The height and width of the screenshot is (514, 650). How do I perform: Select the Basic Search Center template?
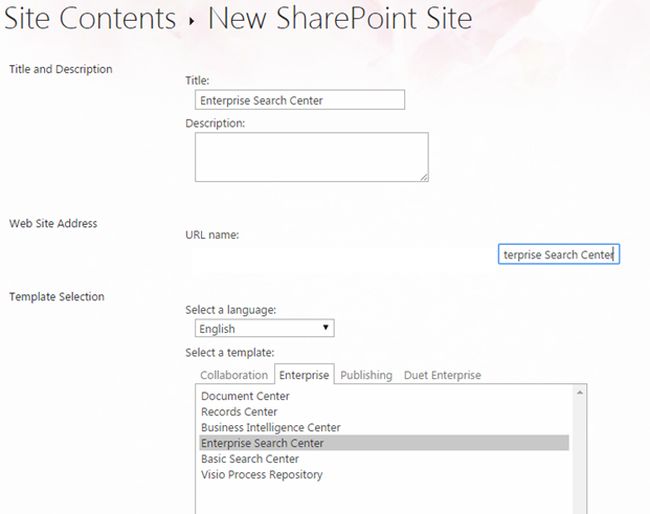[384, 458]
